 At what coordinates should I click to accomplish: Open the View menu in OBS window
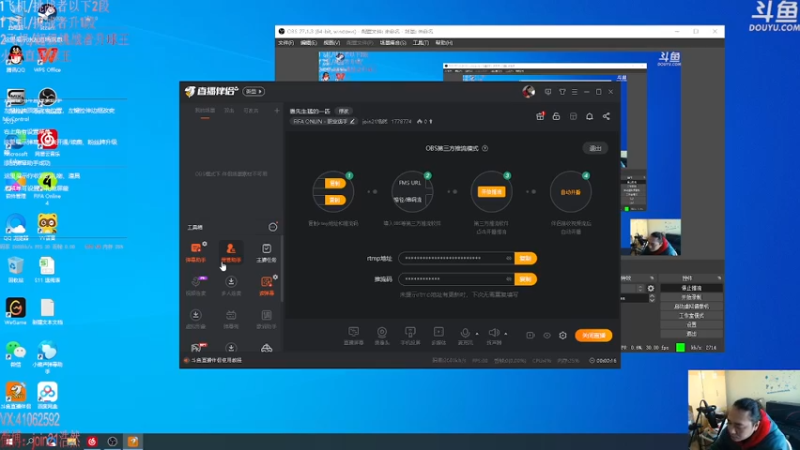(x=331, y=43)
